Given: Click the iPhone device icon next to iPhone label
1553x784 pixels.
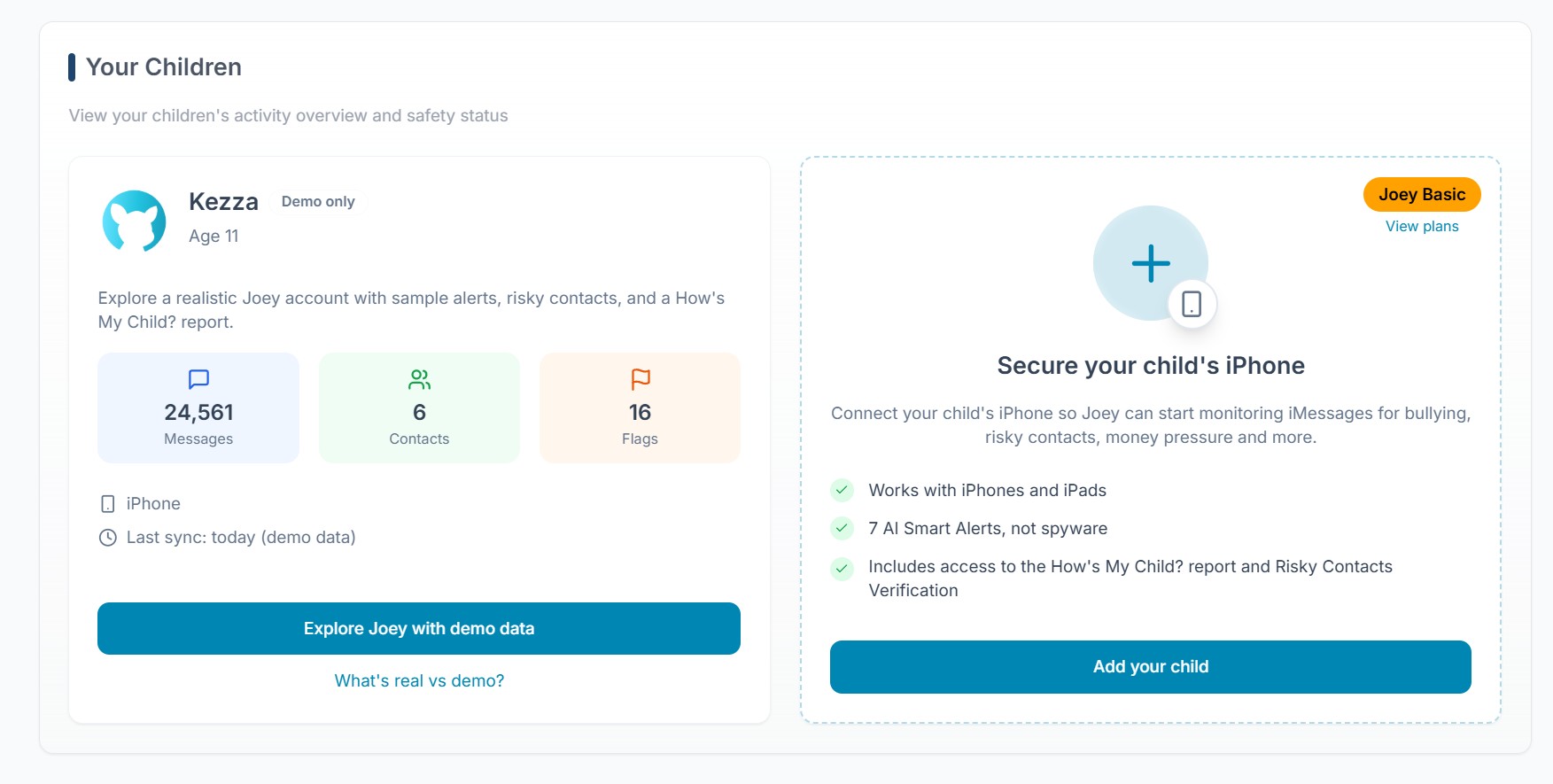Looking at the screenshot, I should click(107, 503).
